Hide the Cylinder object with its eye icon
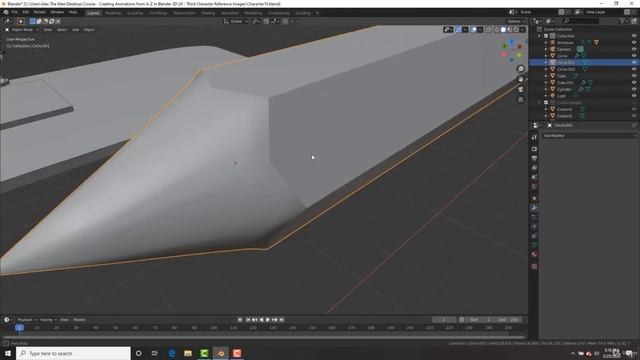 tap(634, 89)
